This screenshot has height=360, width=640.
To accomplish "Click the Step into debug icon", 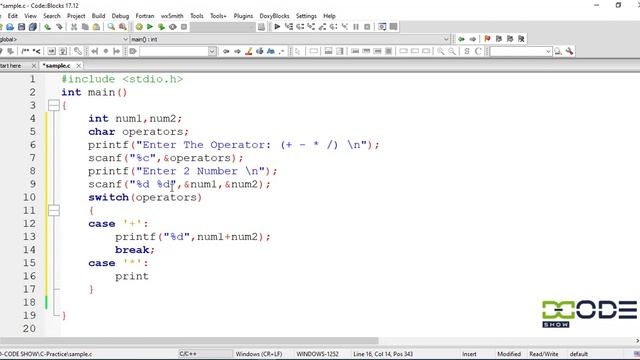I will (x=311, y=27).
